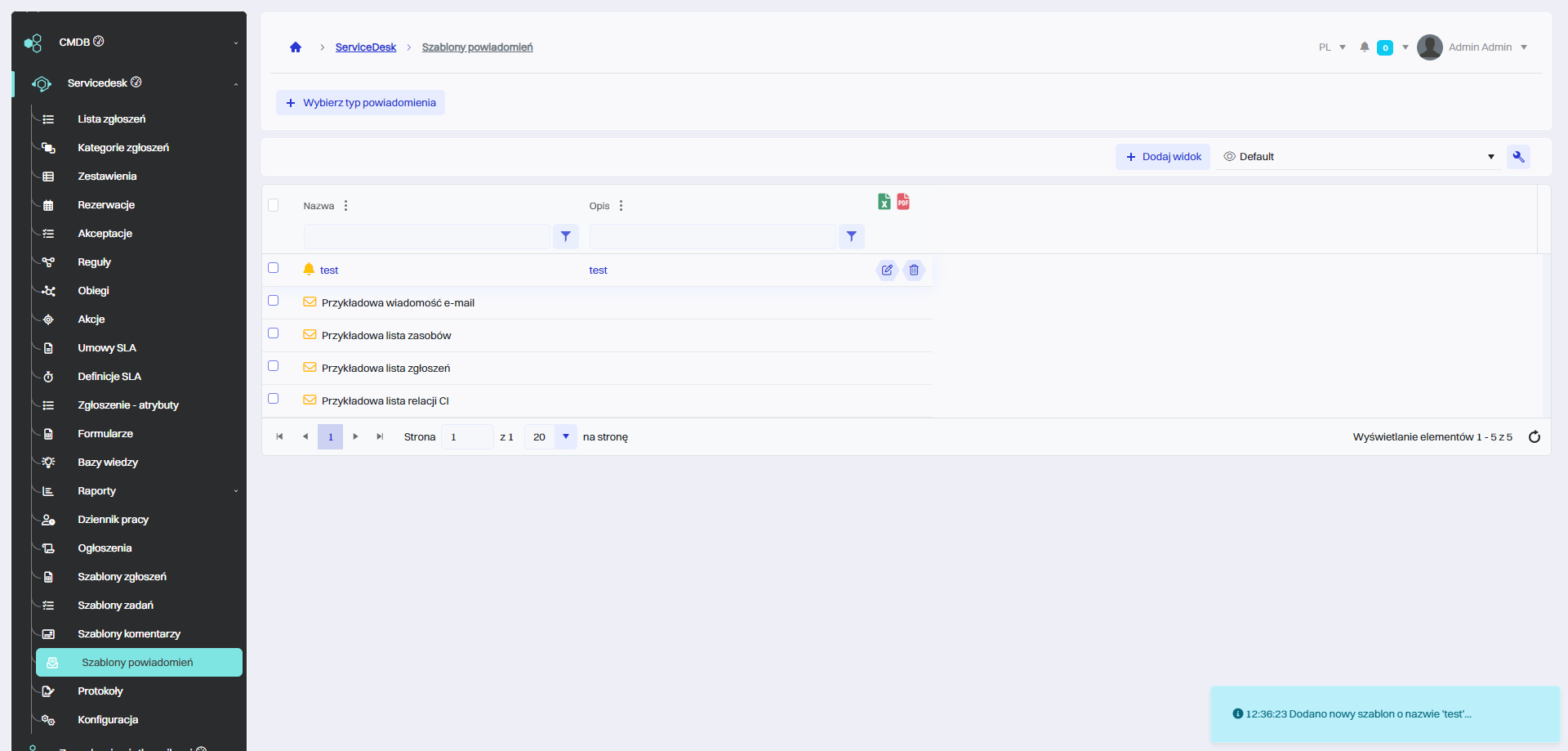Edit the 'test' template row
Screen dimensions: 1568x751
click(x=887, y=270)
